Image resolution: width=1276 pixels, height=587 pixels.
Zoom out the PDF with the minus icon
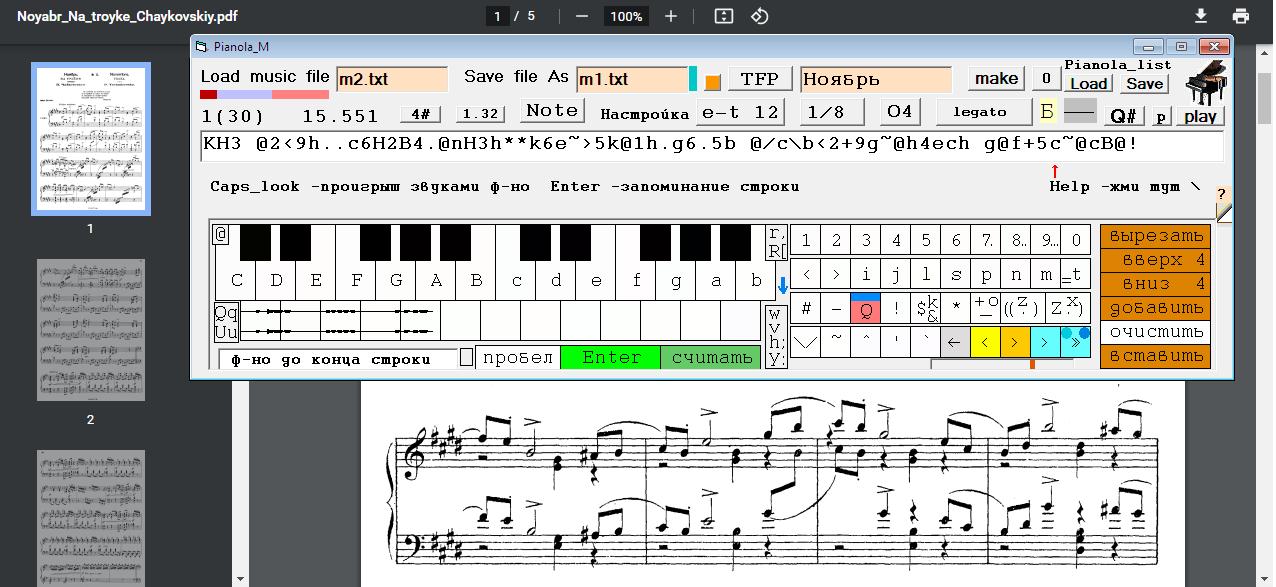coord(582,16)
